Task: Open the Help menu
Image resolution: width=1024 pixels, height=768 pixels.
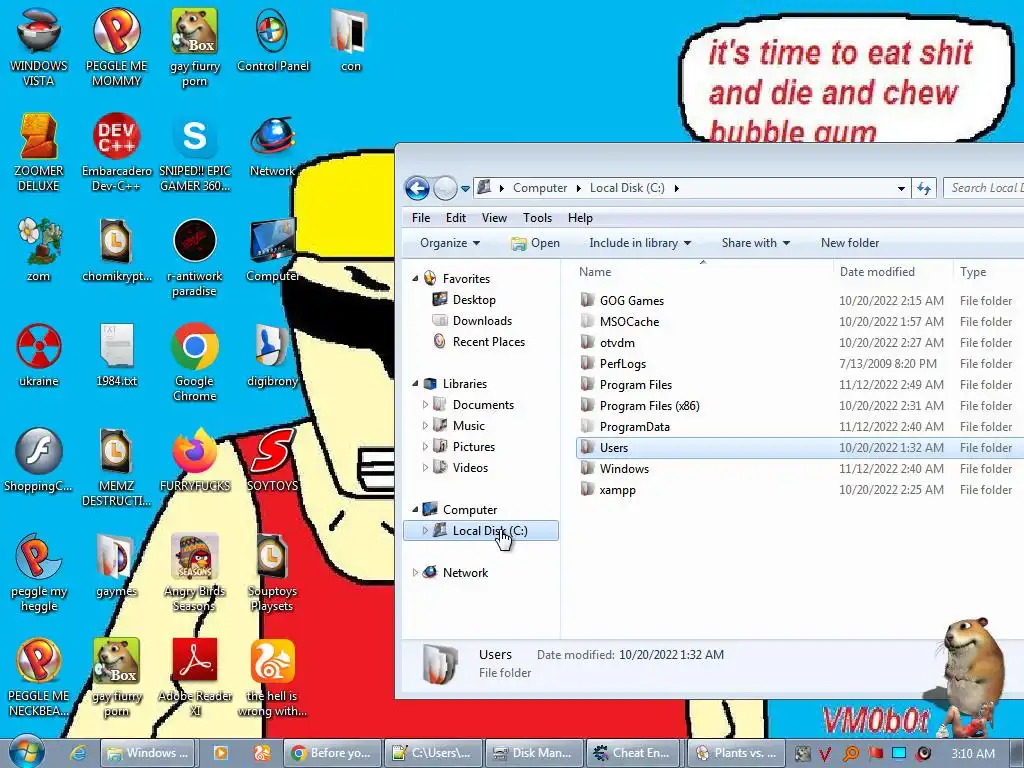Action: click(580, 218)
